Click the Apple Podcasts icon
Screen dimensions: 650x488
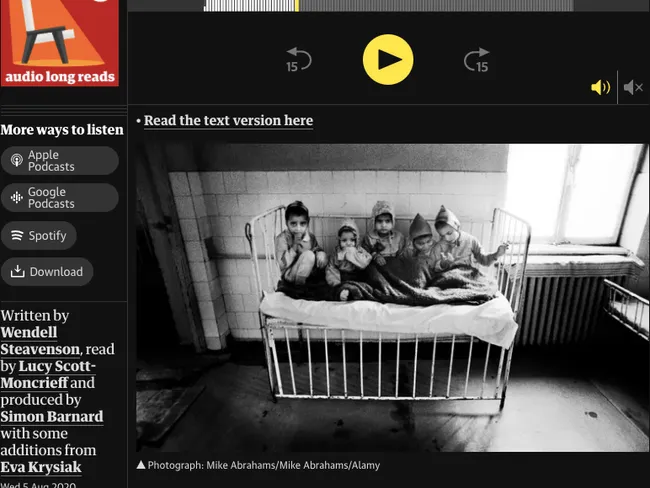pyautogui.click(x=17, y=160)
